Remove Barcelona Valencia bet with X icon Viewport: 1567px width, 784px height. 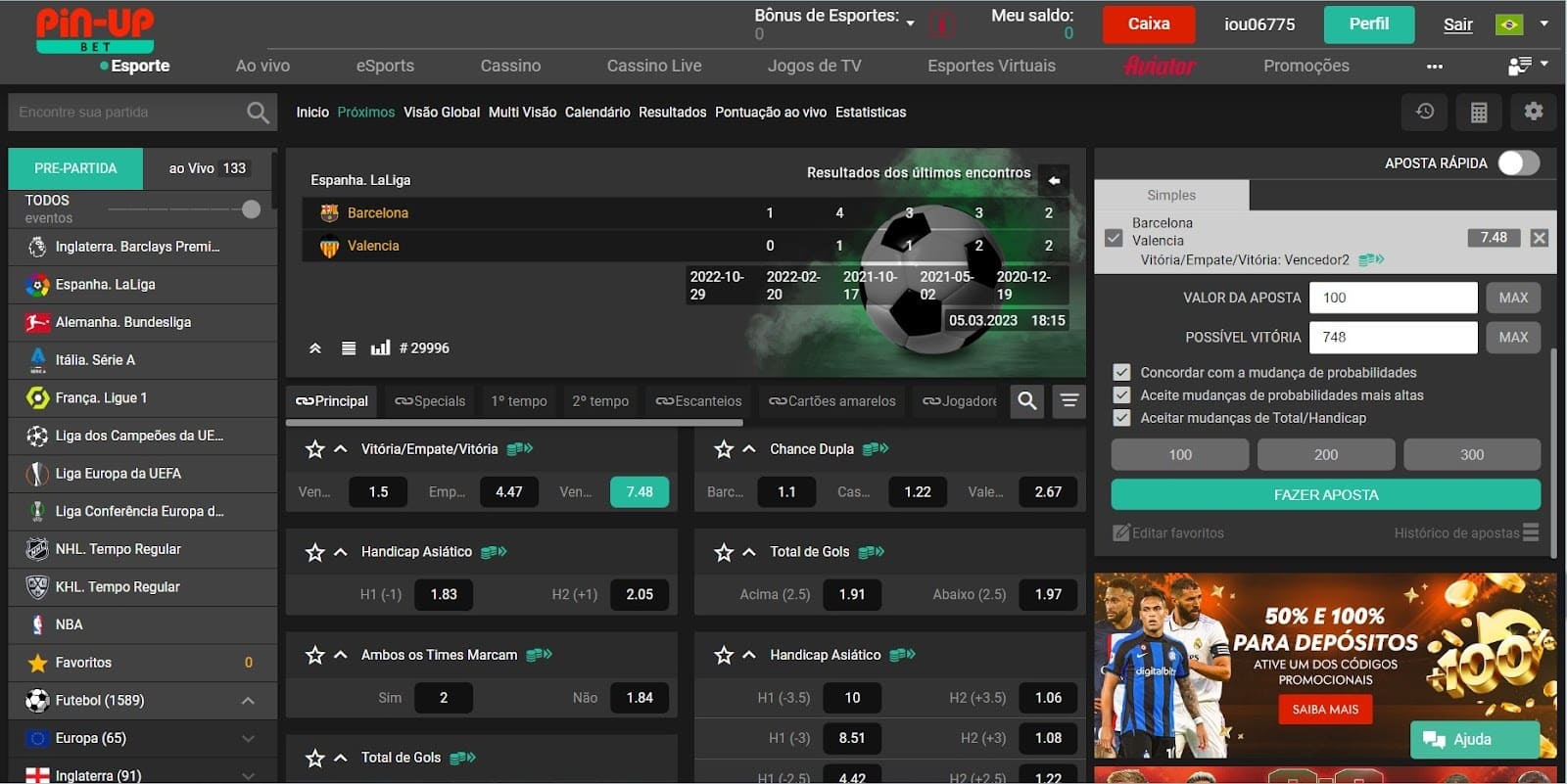click(x=1540, y=238)
